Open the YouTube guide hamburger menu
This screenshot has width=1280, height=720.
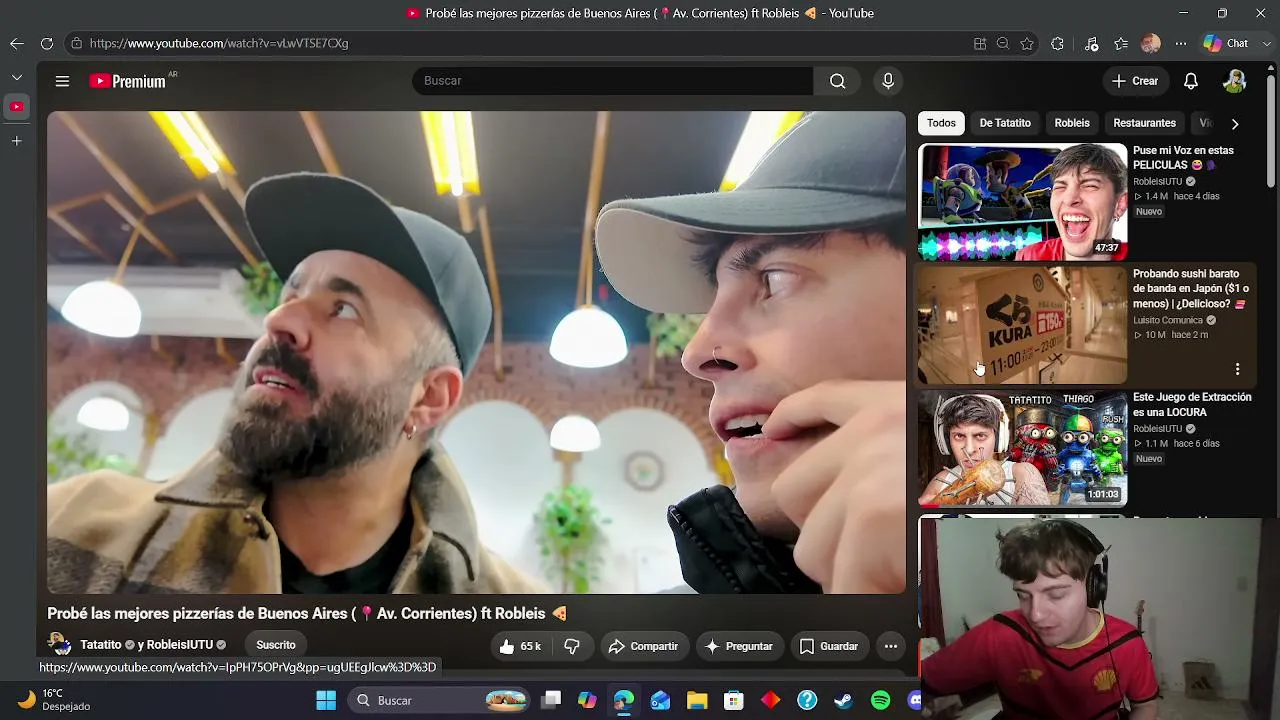point(62,81)
